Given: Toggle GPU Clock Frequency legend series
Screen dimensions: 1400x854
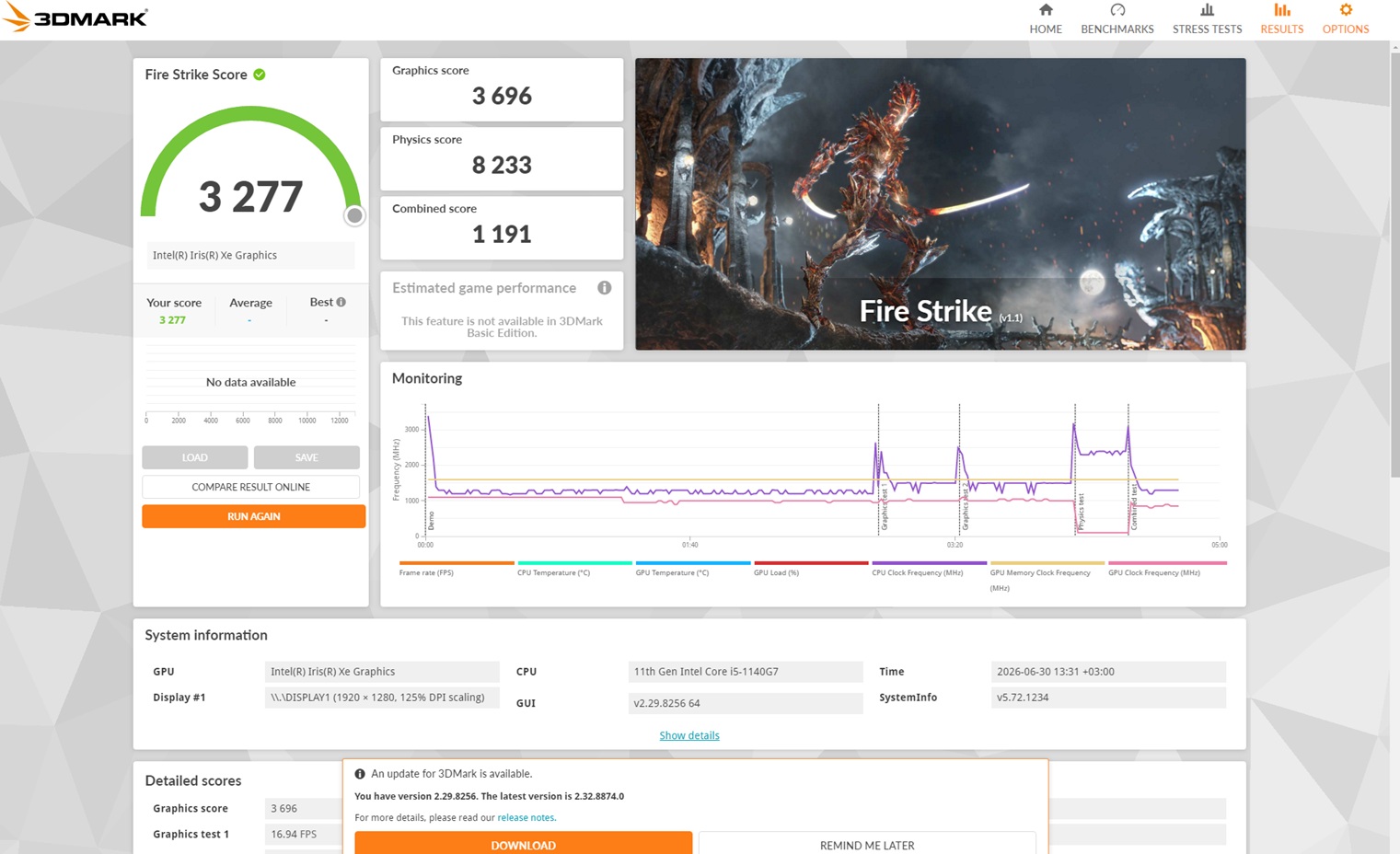Looking at the screenshot, I should point(1154,572).
